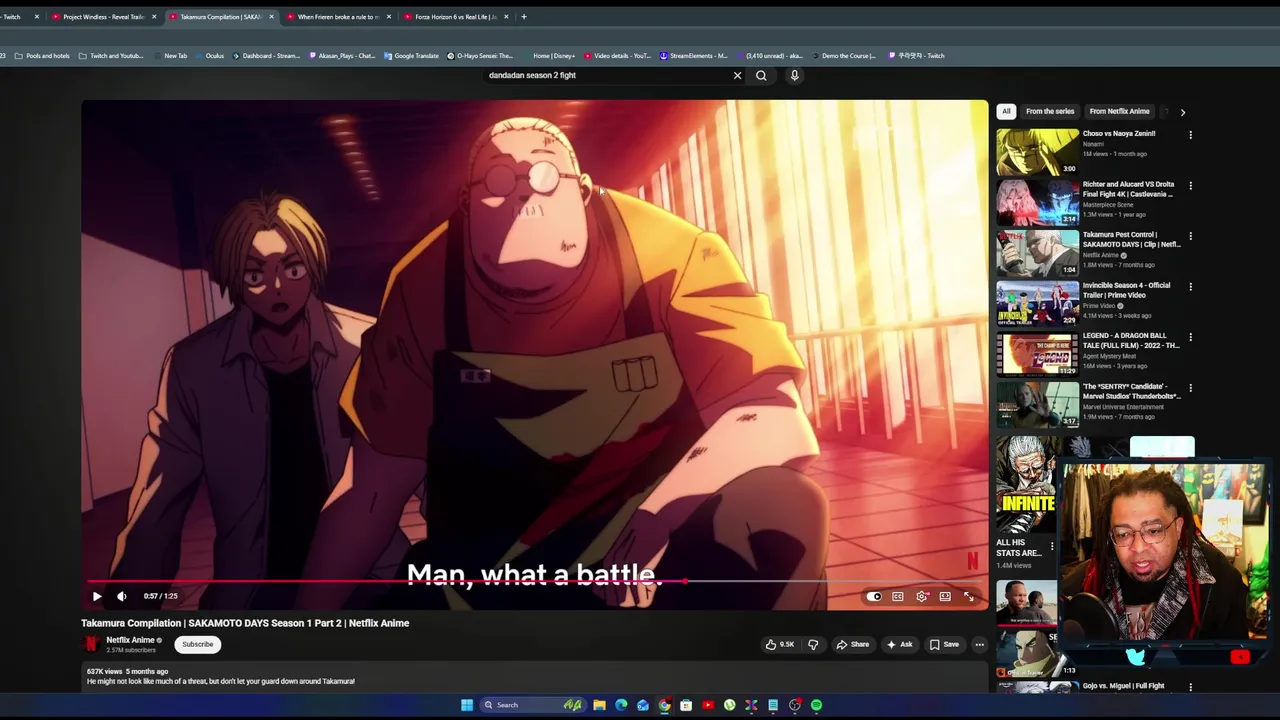Open uTorrent from the taskbar
Image resolution: width=1280 pixels, height=720 pixels.
[x=730, y=705]
